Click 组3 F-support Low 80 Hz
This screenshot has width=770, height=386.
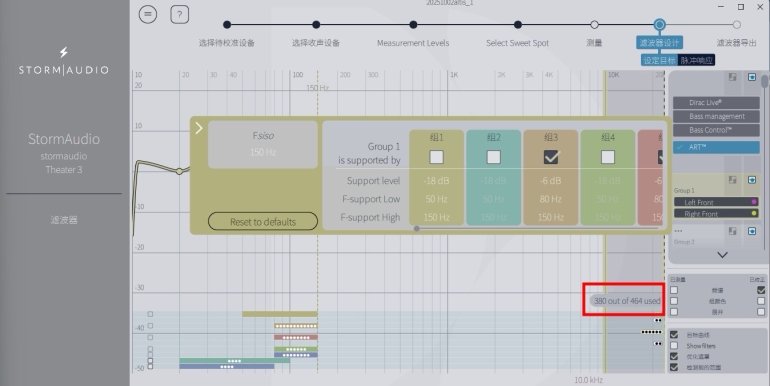click(551, 199)
